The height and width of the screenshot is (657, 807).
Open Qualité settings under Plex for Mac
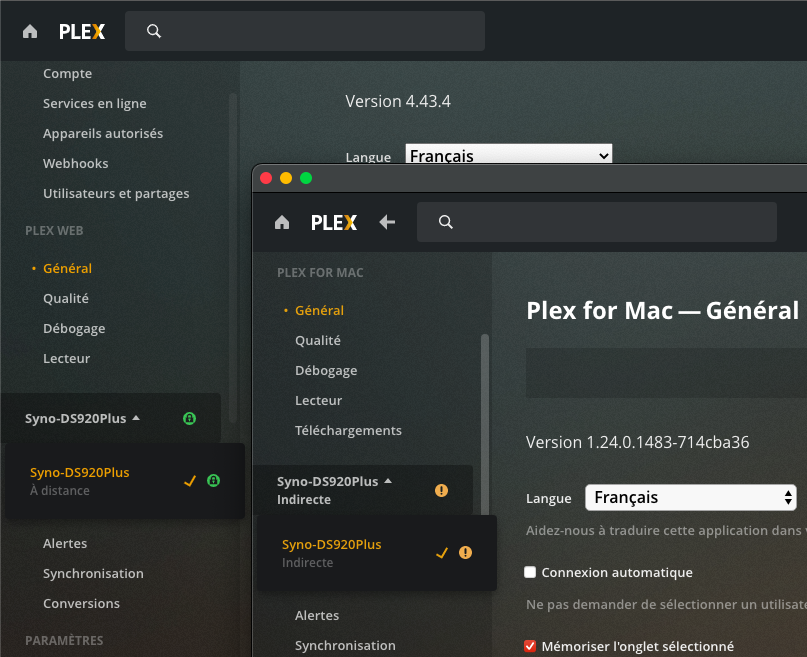[318, 340]
